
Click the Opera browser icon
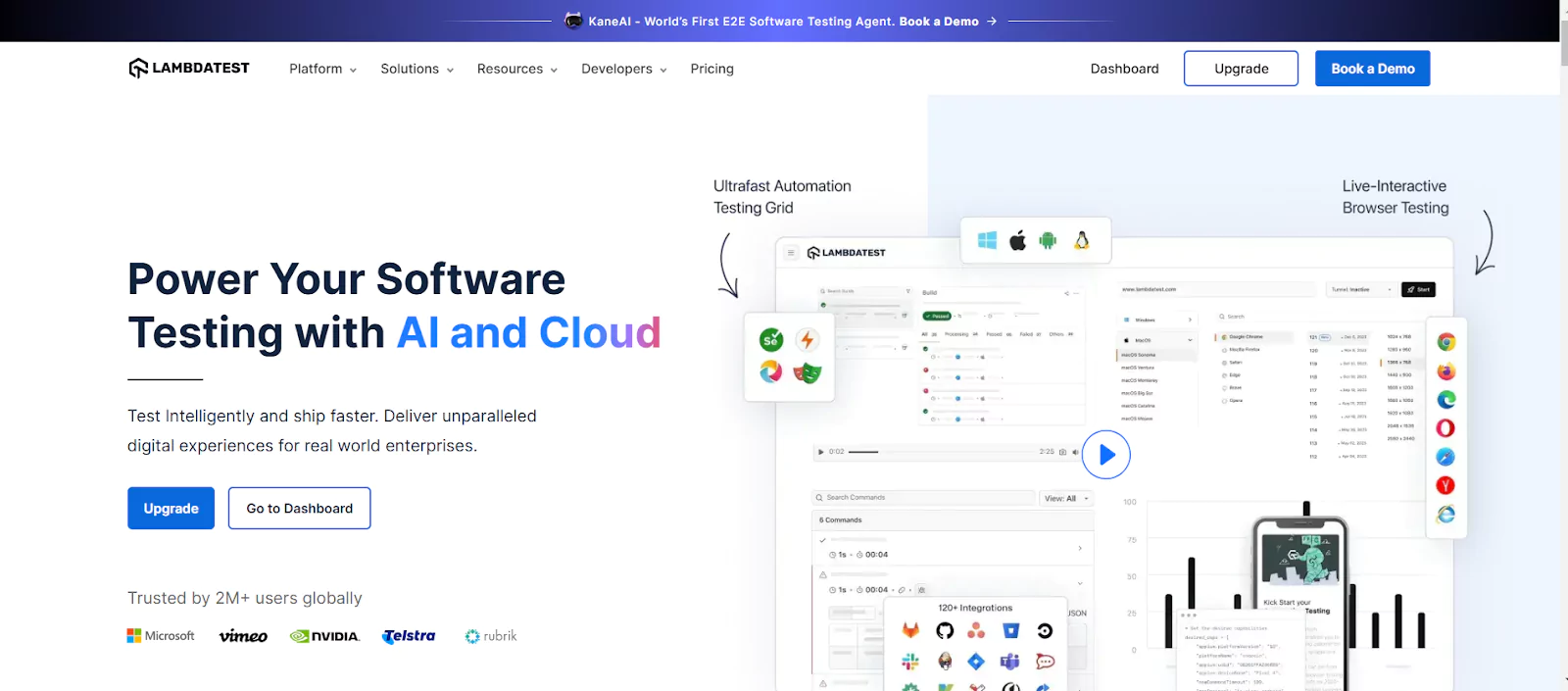point(1445,428)
